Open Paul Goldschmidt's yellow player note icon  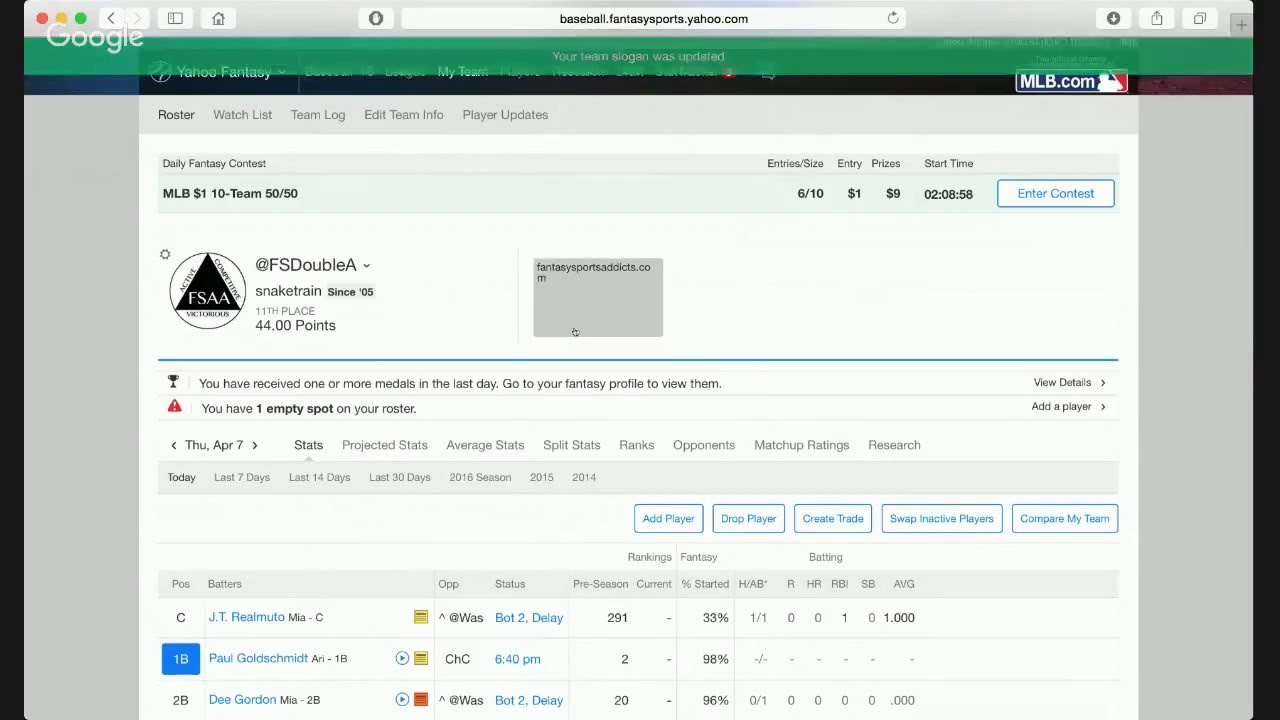coord(421,658)
